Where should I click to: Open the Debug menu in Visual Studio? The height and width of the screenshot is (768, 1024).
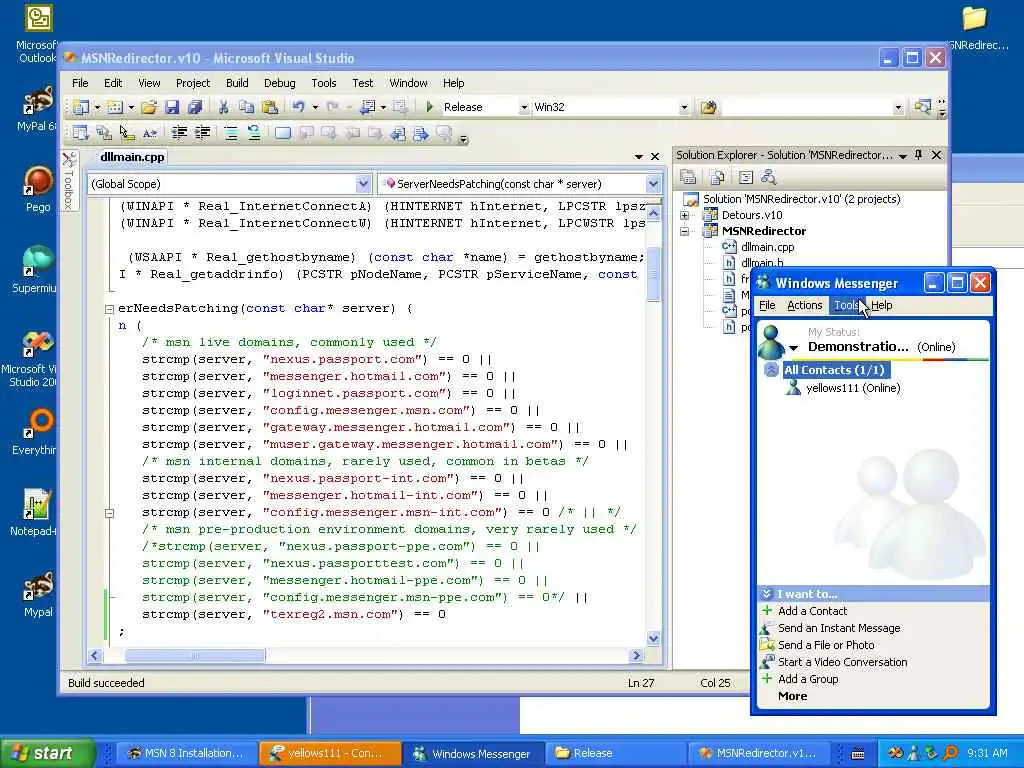pyautogui.click(x=280, y=83)
